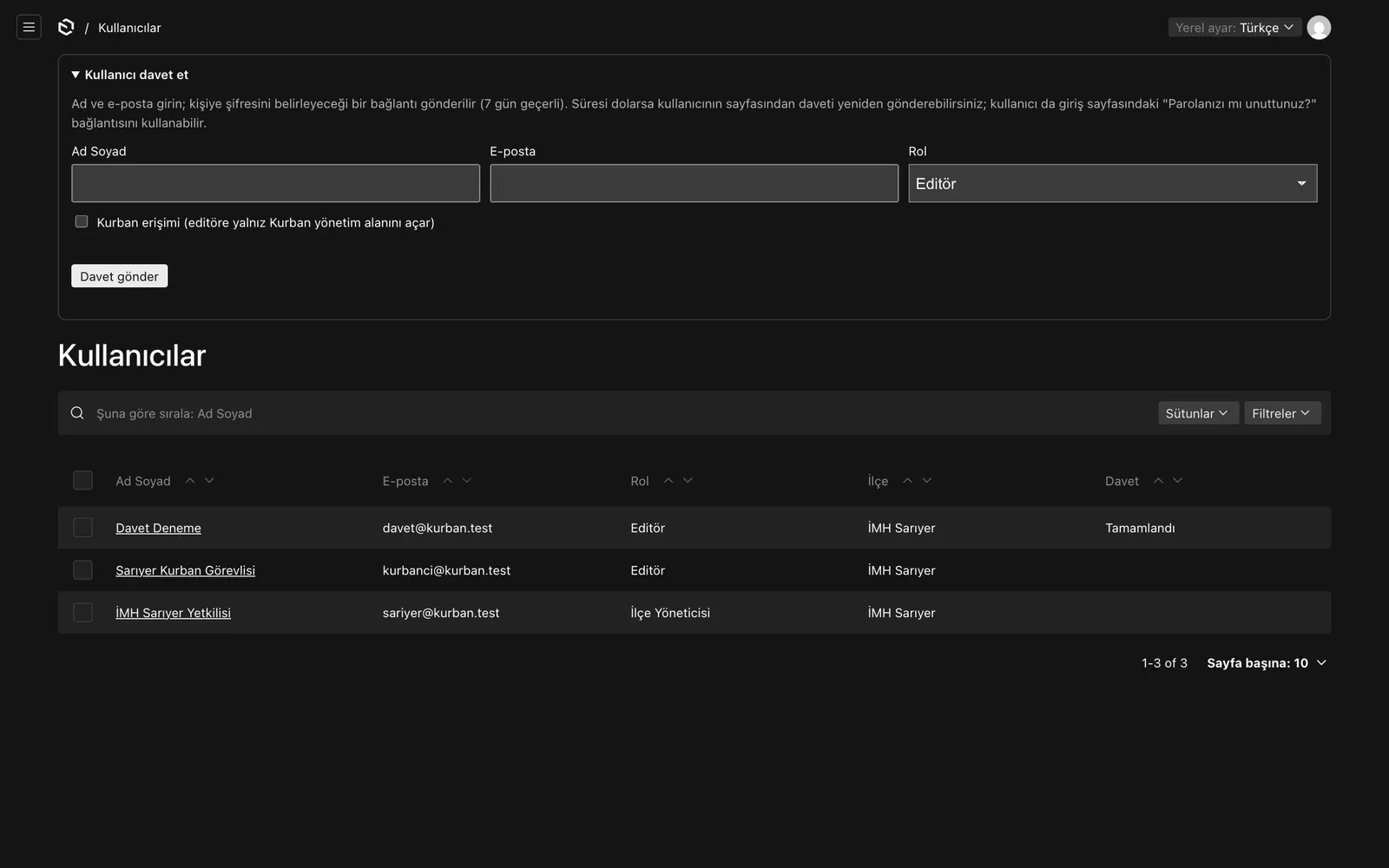Open the Filtreler filters dropdown
The image size is (1389, 868).
(1281, 413)
